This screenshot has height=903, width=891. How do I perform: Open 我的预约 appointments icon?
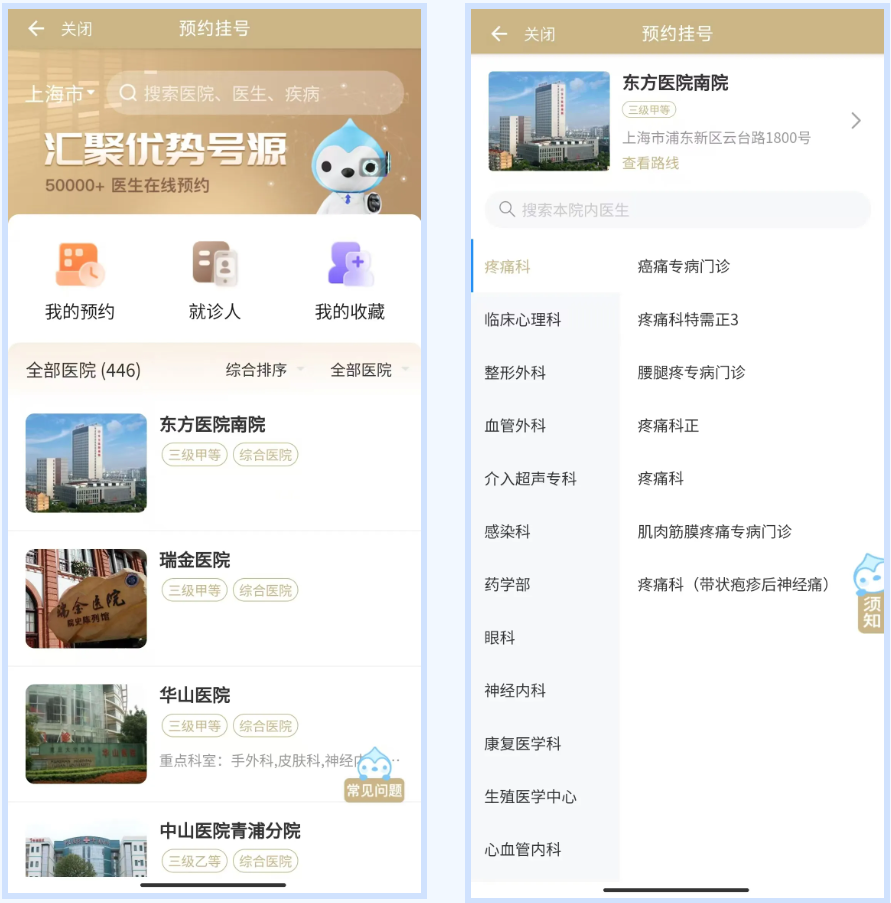coord(80,265)
